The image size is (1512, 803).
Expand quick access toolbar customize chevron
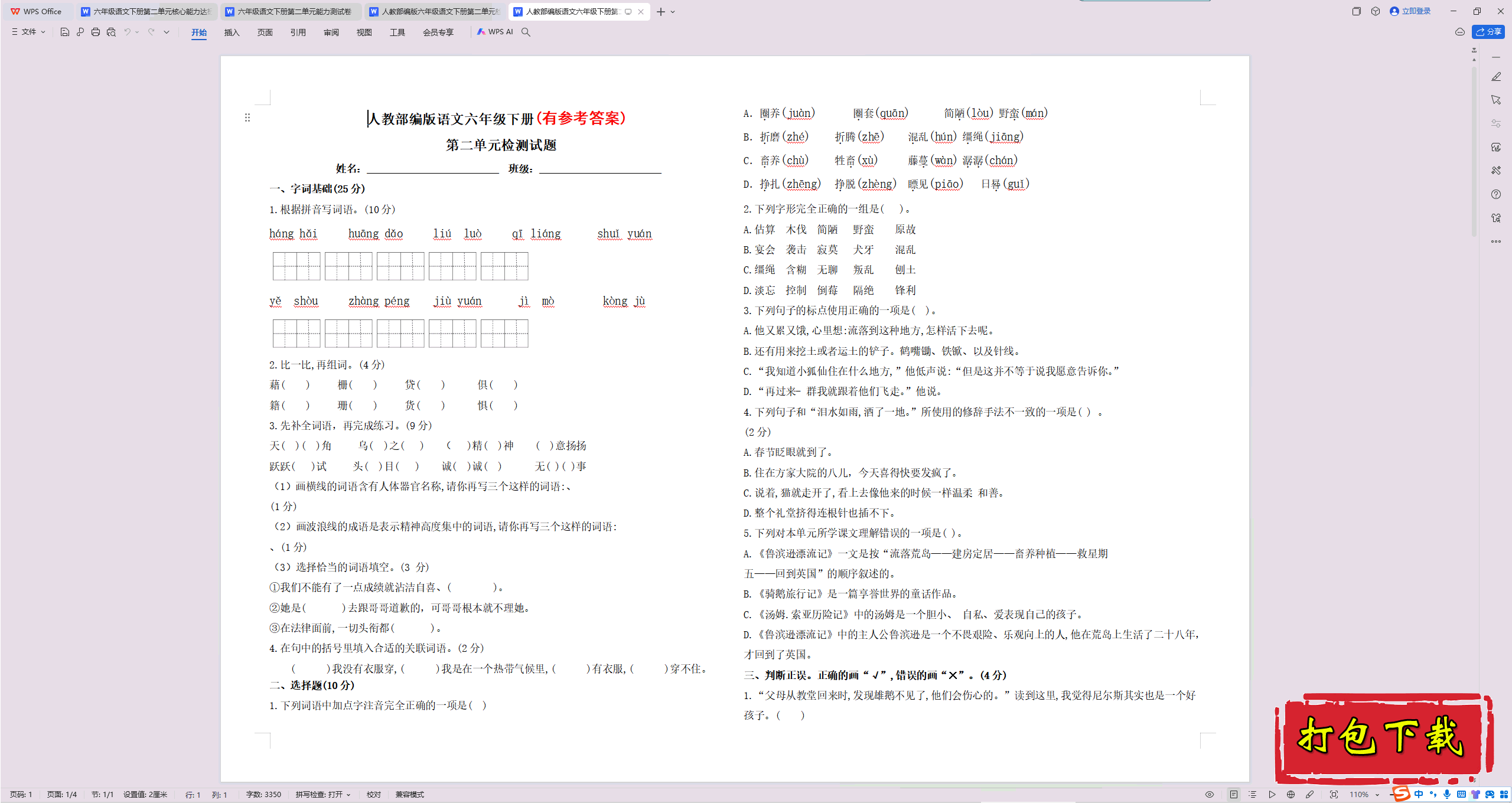coord(167,32)
